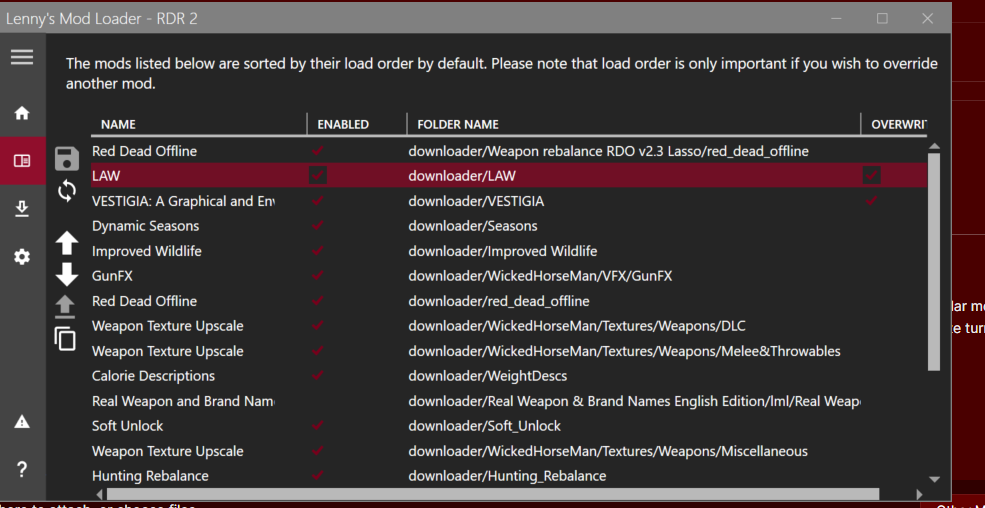
Task: Move selected mod up with arrow
Action: [66, 241]
